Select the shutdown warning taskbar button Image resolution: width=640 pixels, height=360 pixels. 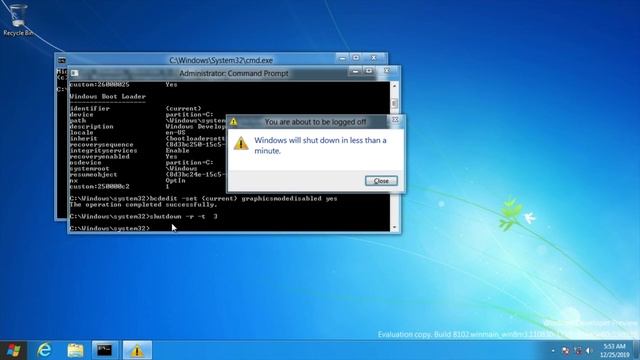point(137,350)
